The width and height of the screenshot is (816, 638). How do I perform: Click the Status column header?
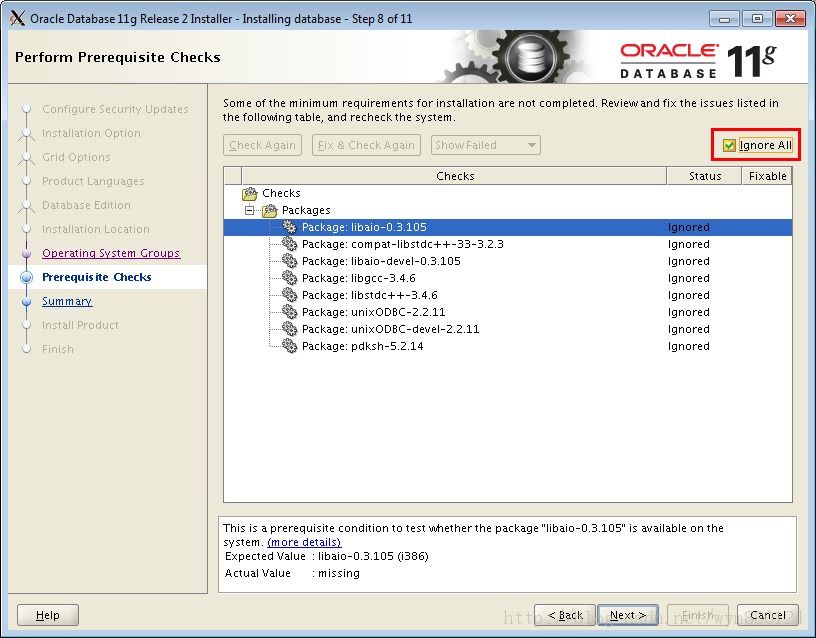(704, 176)
